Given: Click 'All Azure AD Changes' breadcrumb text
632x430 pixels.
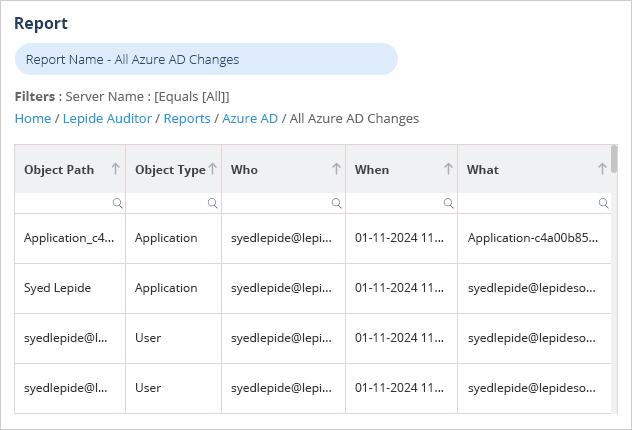Looking at the screenshot, I should 354,118.
